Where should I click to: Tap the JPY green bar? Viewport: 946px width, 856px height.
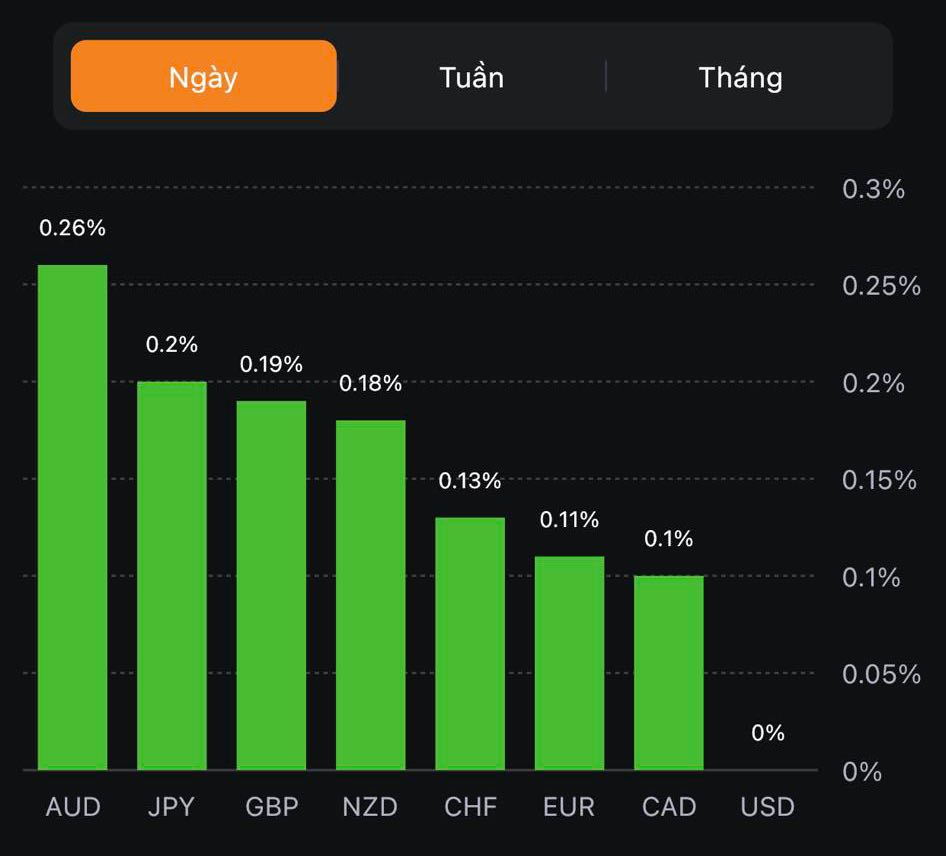(172, 575)
